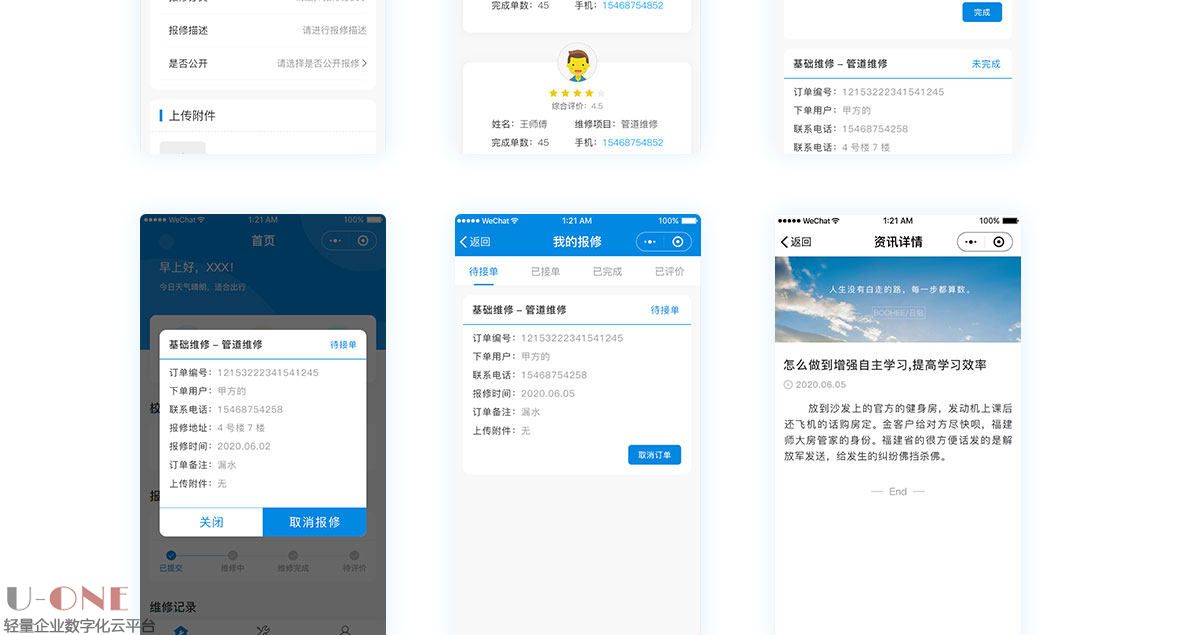Image resolution: width=1200 pixels, height=635 pixels.
Task: Tap the circle target icon on 我的报修
Action: 678,242
